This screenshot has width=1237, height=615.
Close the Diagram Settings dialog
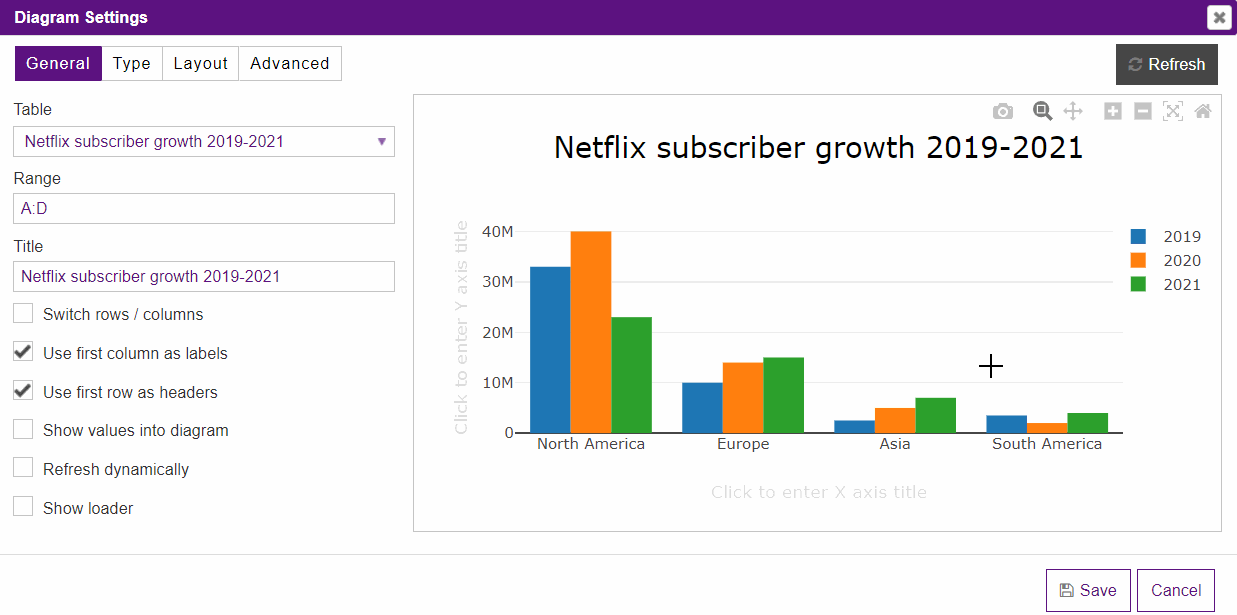pyautogui.click(x=1219, y=17)
